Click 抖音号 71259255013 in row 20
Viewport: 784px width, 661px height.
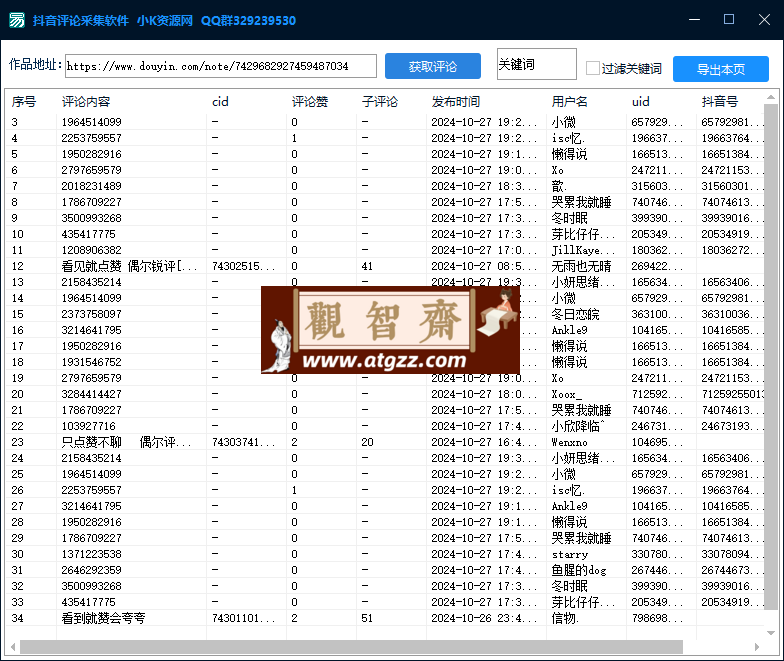pyautogui.click(x=732, y=394)
